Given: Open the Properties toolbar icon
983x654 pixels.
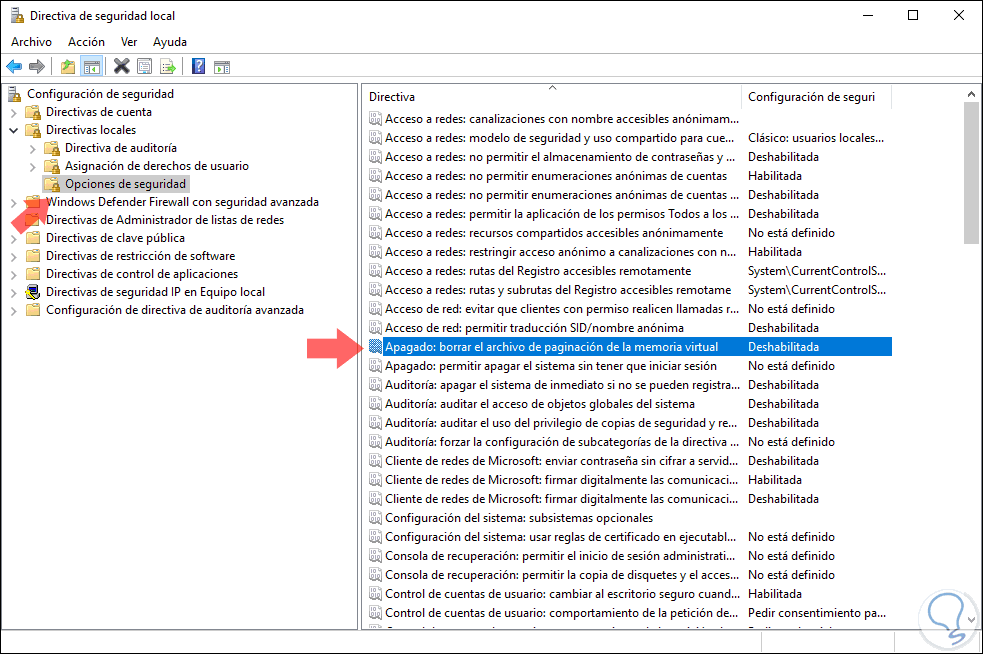Looking at the screenshot, I should point(145,66).
